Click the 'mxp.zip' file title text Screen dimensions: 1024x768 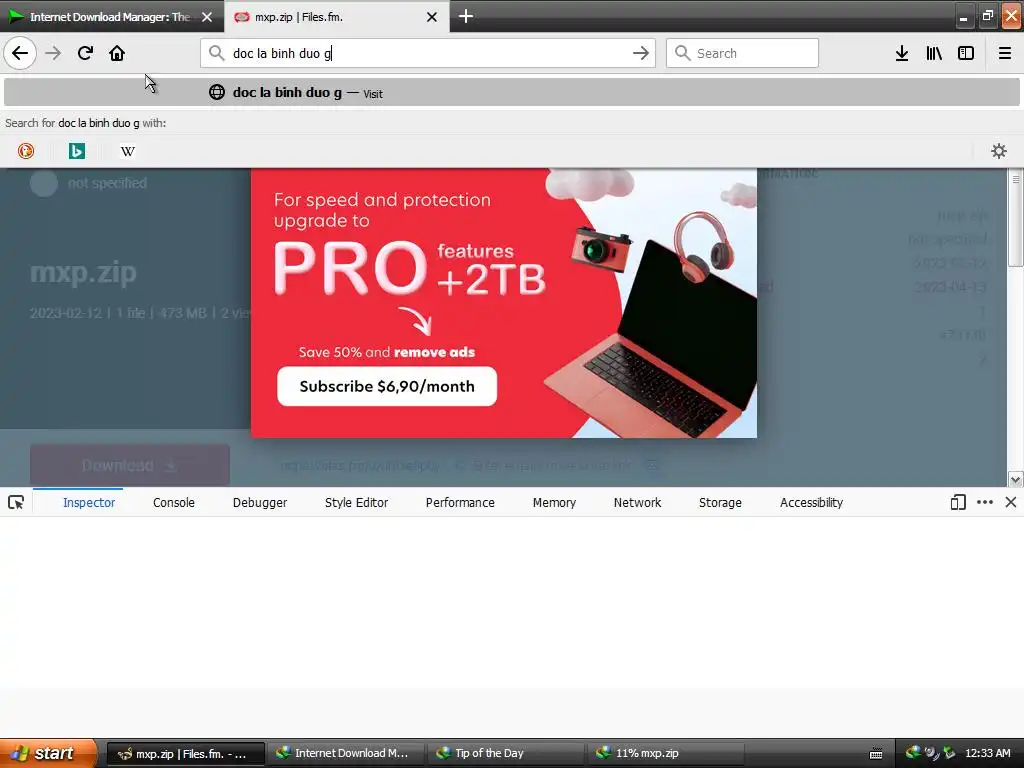(83, 272)
